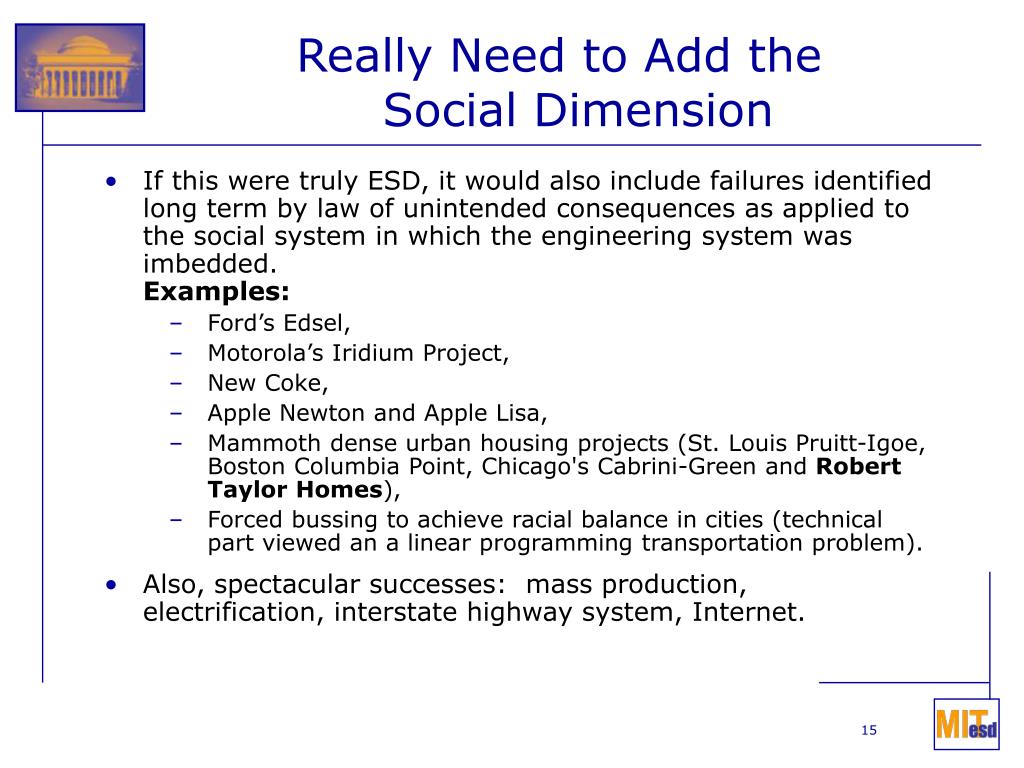The width and height of the screenshot is (1024, 768).
Task: Click the bold text 'Taylor Homes'
Action: (x=295, y=489)
